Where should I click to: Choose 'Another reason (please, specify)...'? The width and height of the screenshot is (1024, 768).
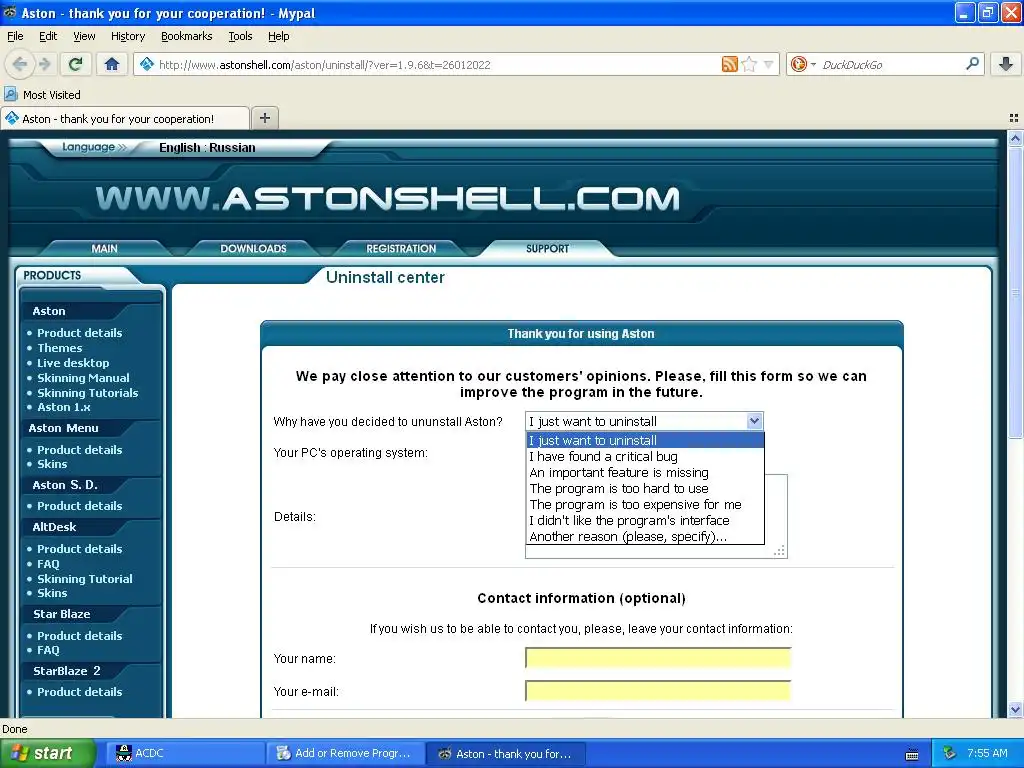click(645, 536)
